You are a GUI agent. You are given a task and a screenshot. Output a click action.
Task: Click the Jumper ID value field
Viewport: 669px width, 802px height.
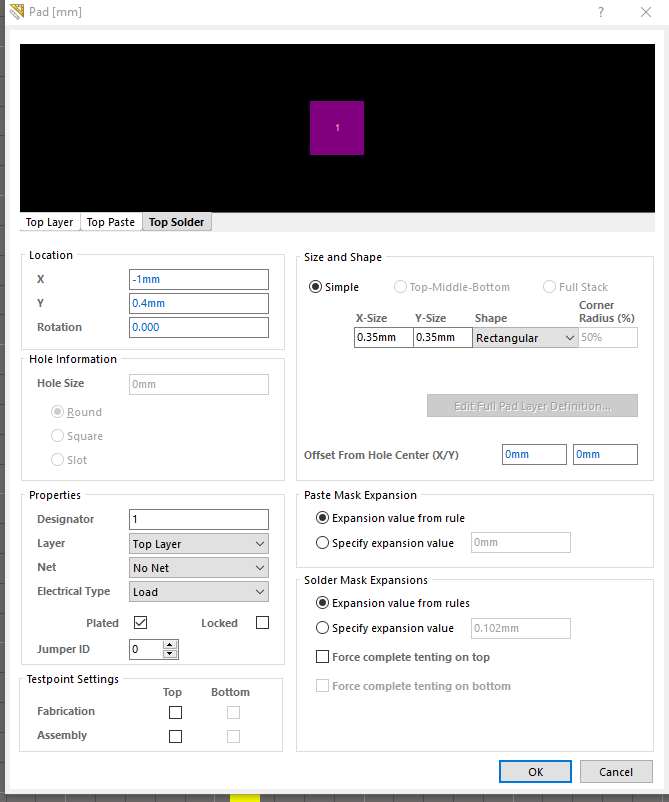pos(146,650)
